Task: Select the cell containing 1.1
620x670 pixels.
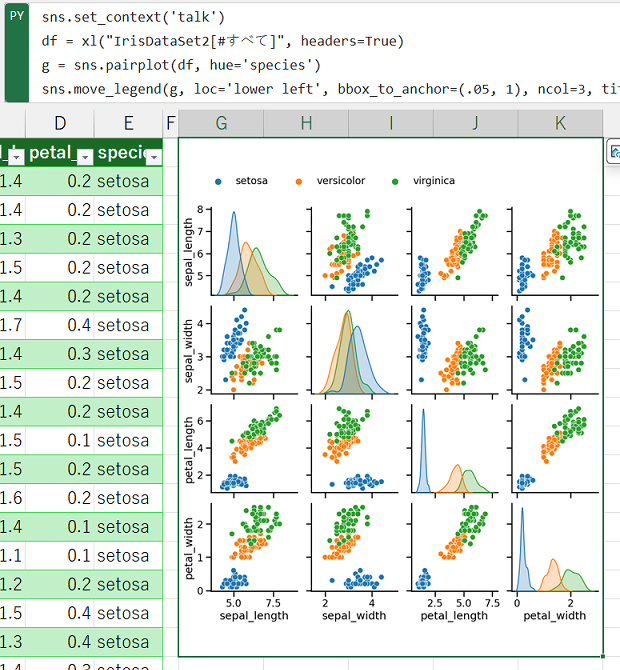Action: 12,555
